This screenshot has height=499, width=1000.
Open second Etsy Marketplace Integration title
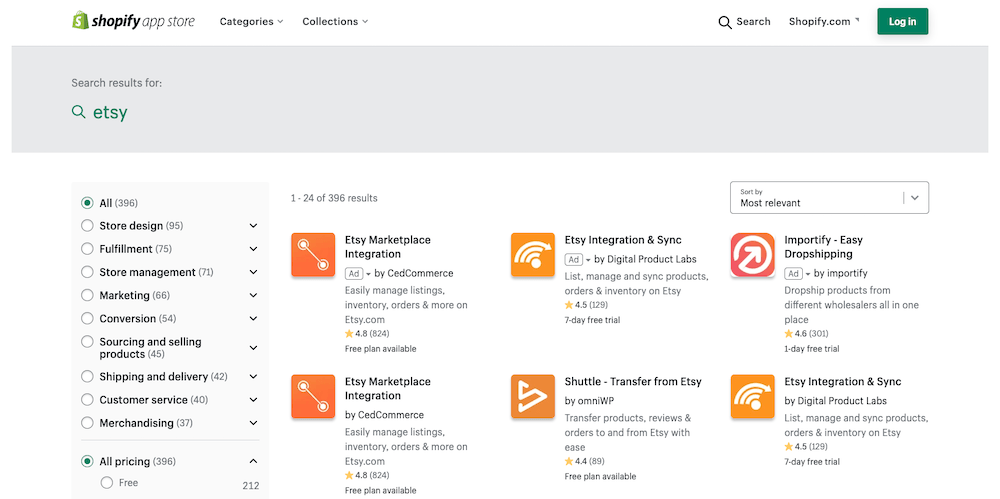click(388, 389)
